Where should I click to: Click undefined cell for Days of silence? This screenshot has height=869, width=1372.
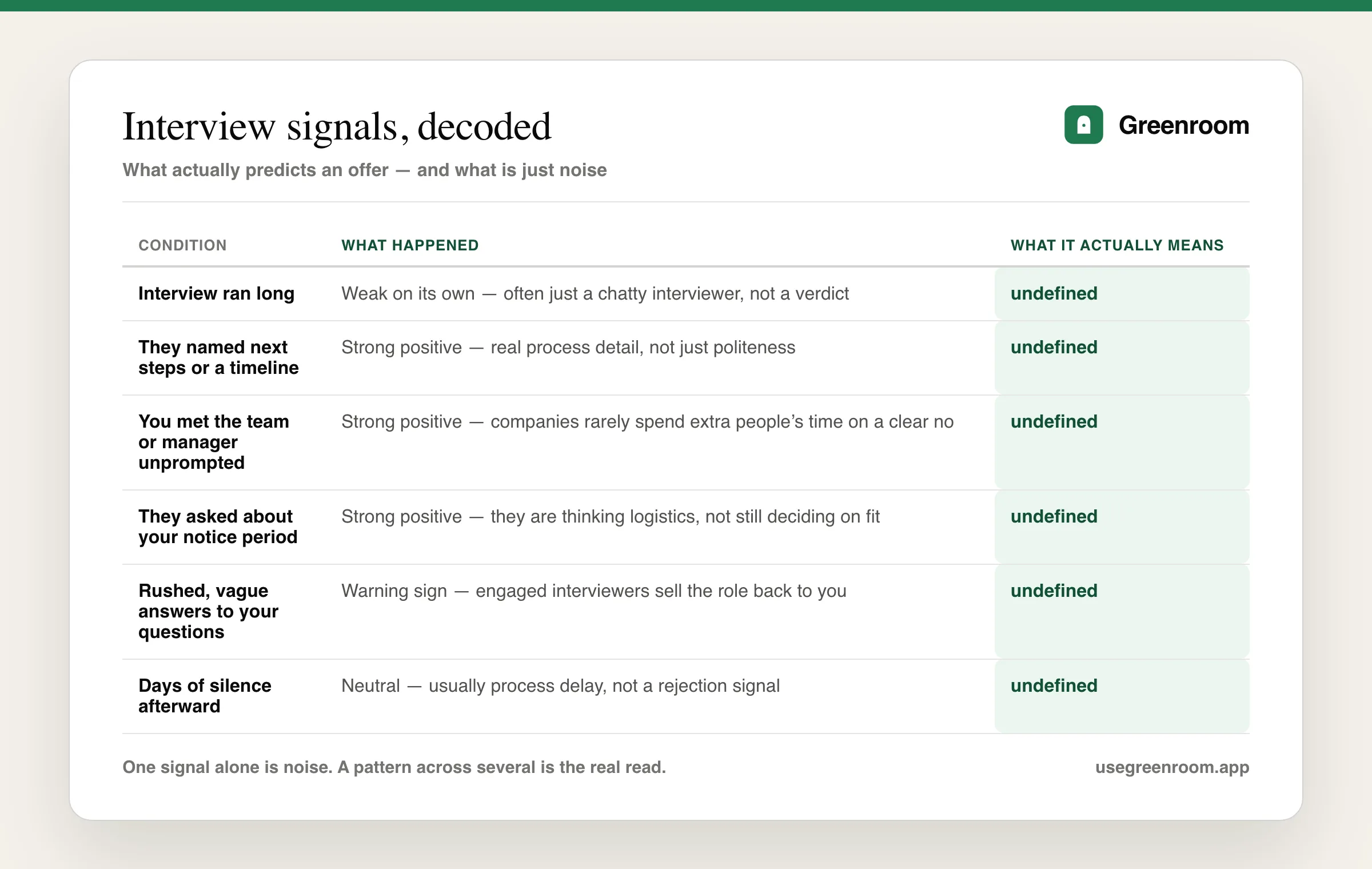[1122, 696]
